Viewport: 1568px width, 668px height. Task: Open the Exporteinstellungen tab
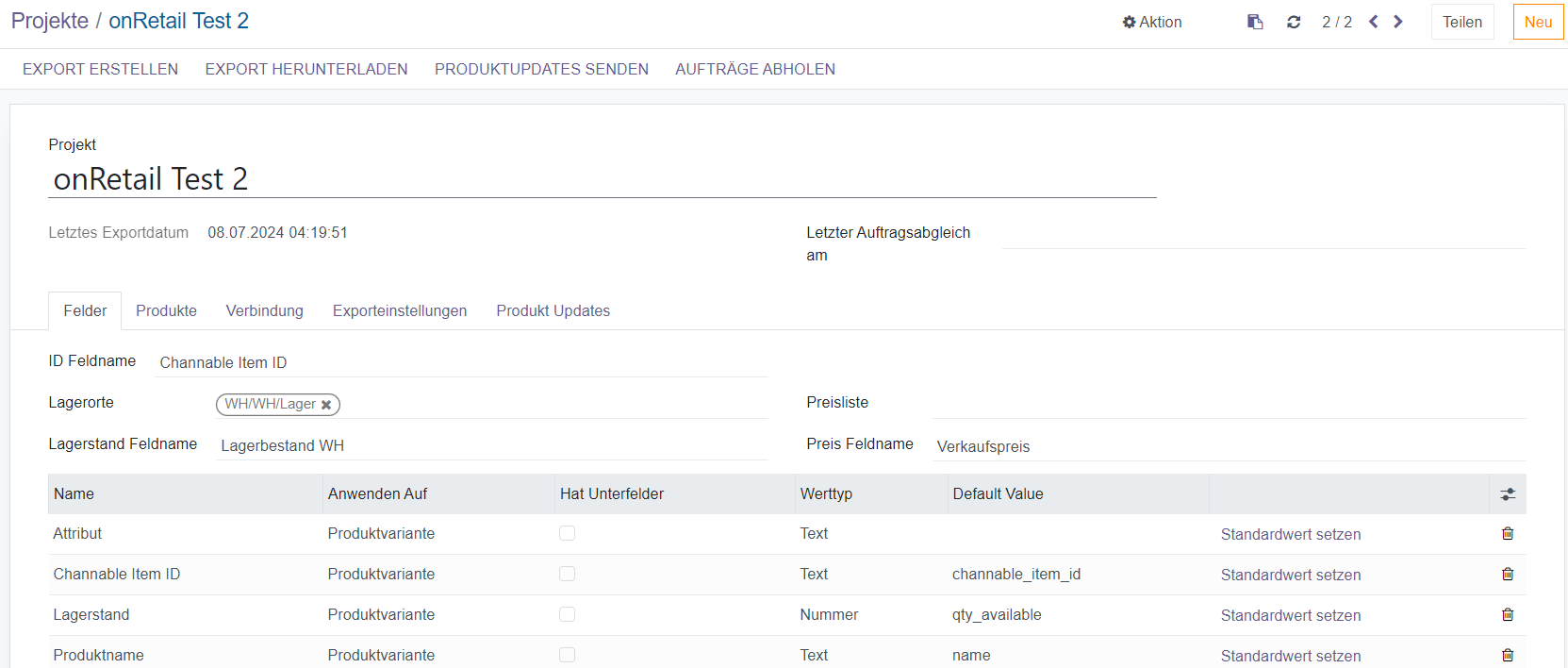tap(399, 310)
